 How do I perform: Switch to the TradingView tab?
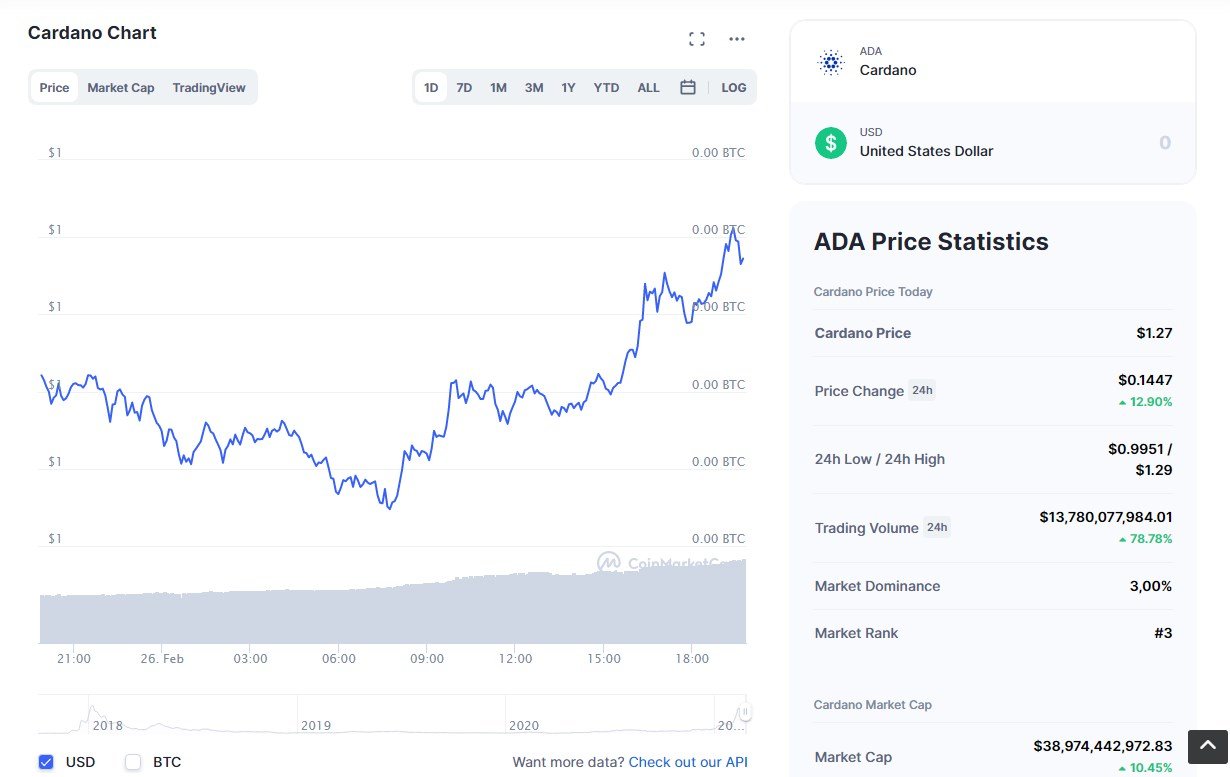(x=209, y=87)
